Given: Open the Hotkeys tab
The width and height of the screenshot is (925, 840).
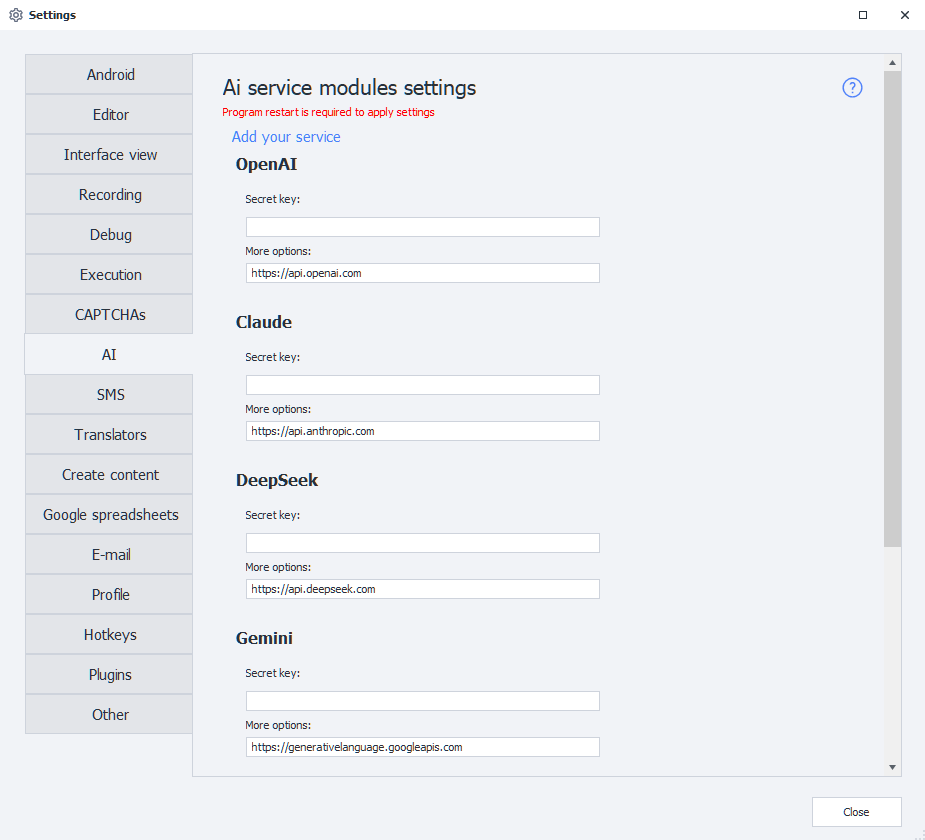Looking at the screenshot, I should [x=109, y=635].
